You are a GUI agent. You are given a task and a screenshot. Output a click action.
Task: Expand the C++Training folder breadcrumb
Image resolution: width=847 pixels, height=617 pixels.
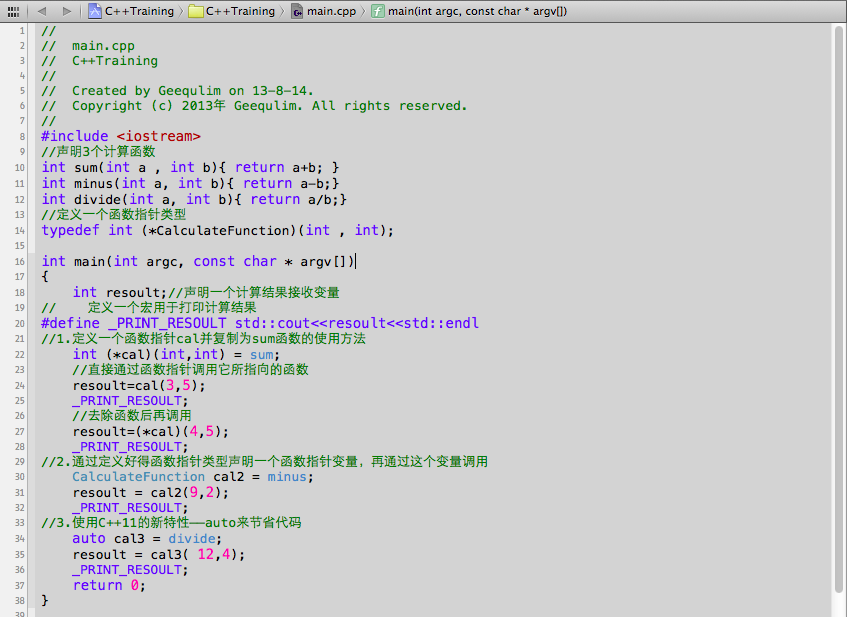(240, 11)
